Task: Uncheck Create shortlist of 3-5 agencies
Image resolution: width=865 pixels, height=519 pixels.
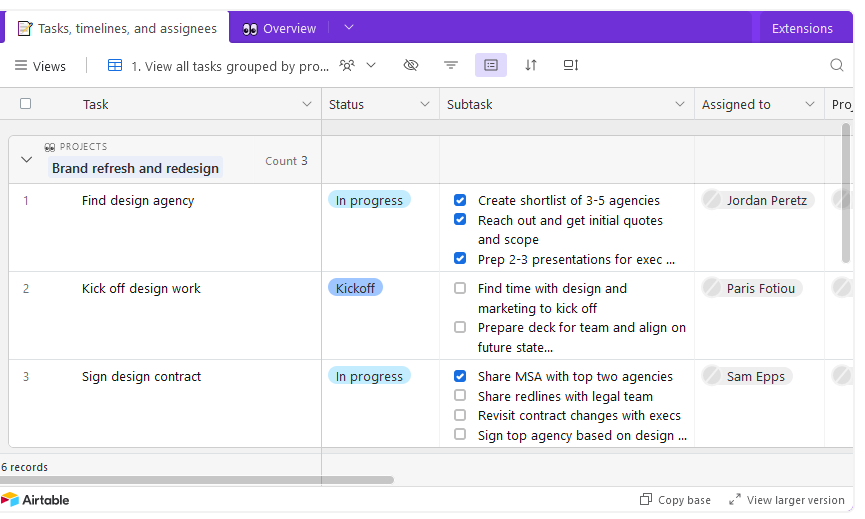Action: coord(460,200)
